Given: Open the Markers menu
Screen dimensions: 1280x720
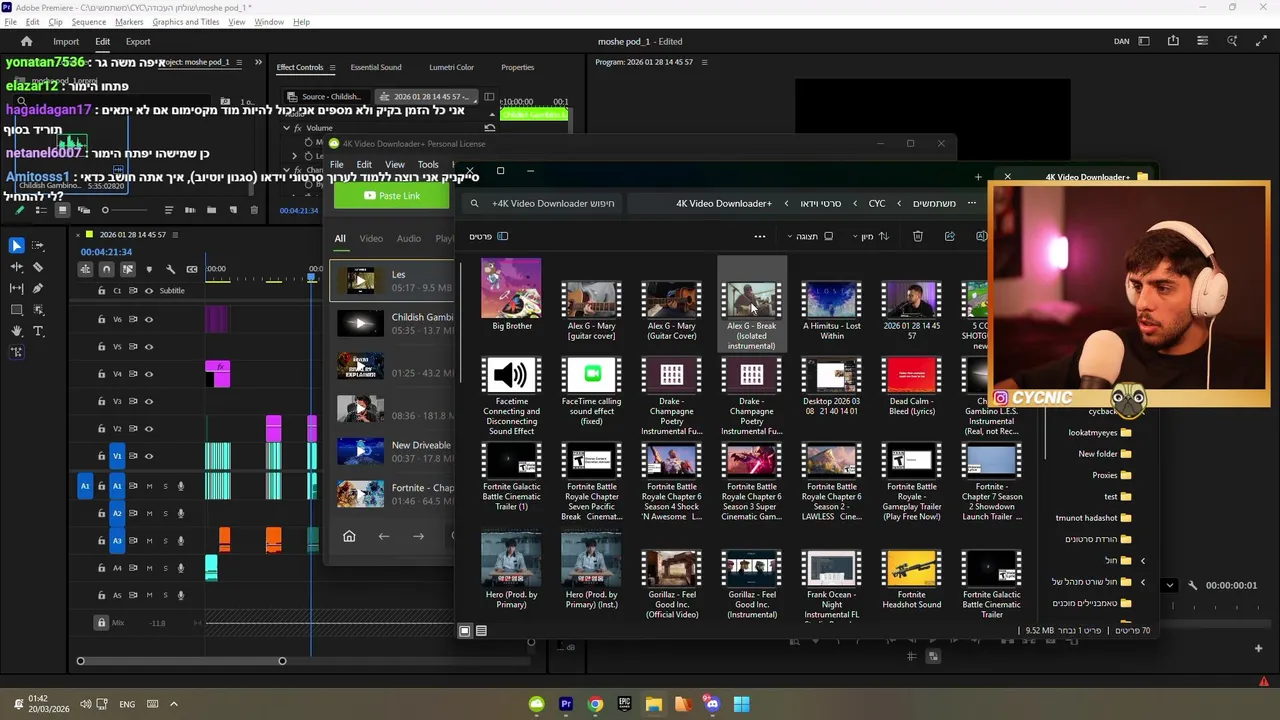Looking at the screenshot, I should tap(129, 22).
